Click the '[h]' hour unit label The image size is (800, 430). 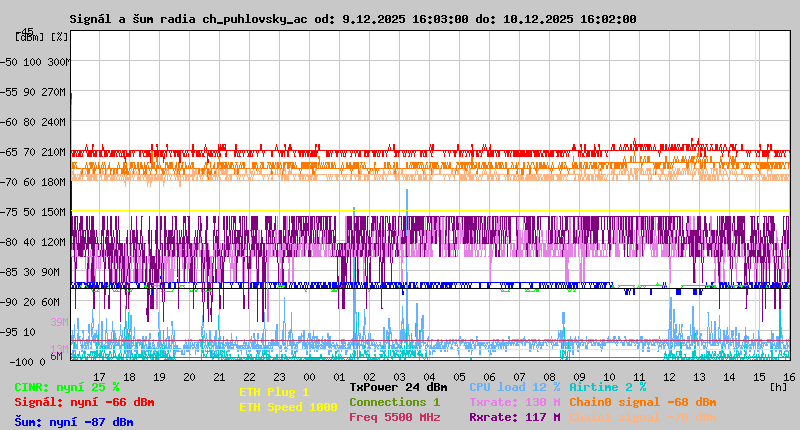click(779, 387)
